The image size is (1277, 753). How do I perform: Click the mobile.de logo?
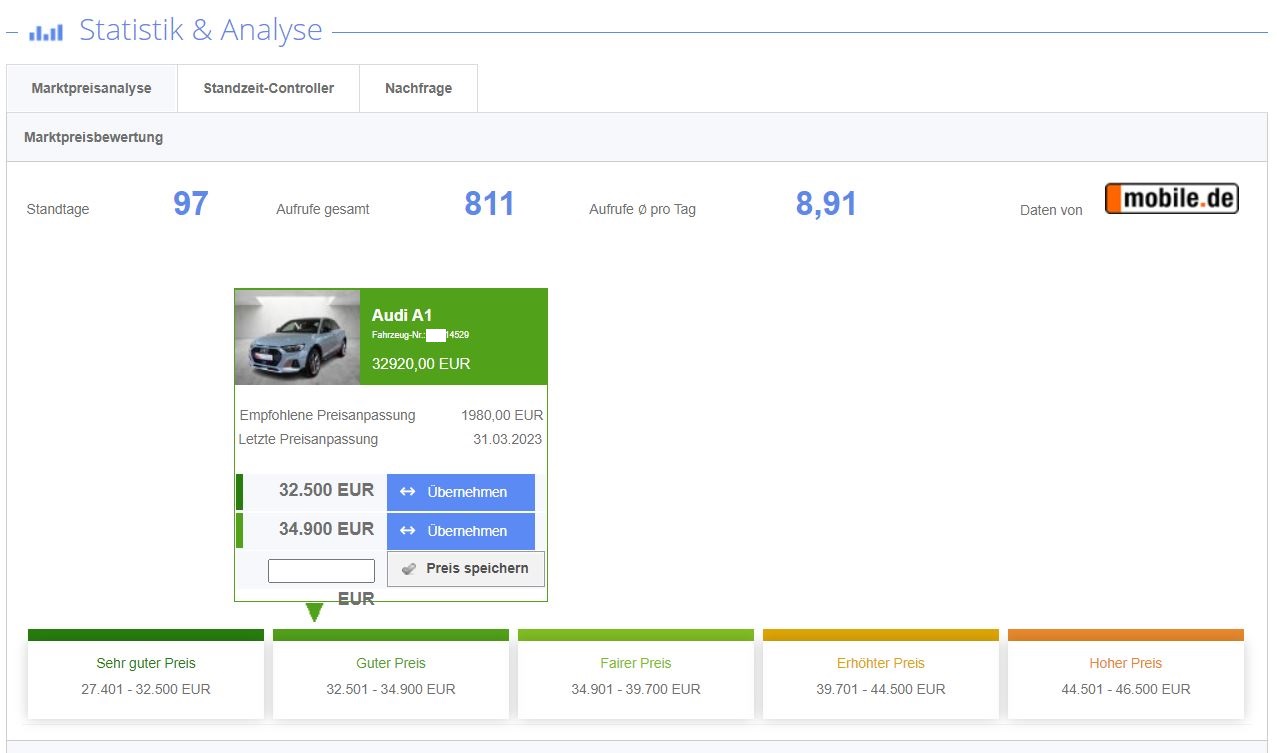pyautogui.click(x=1171, y=199)
